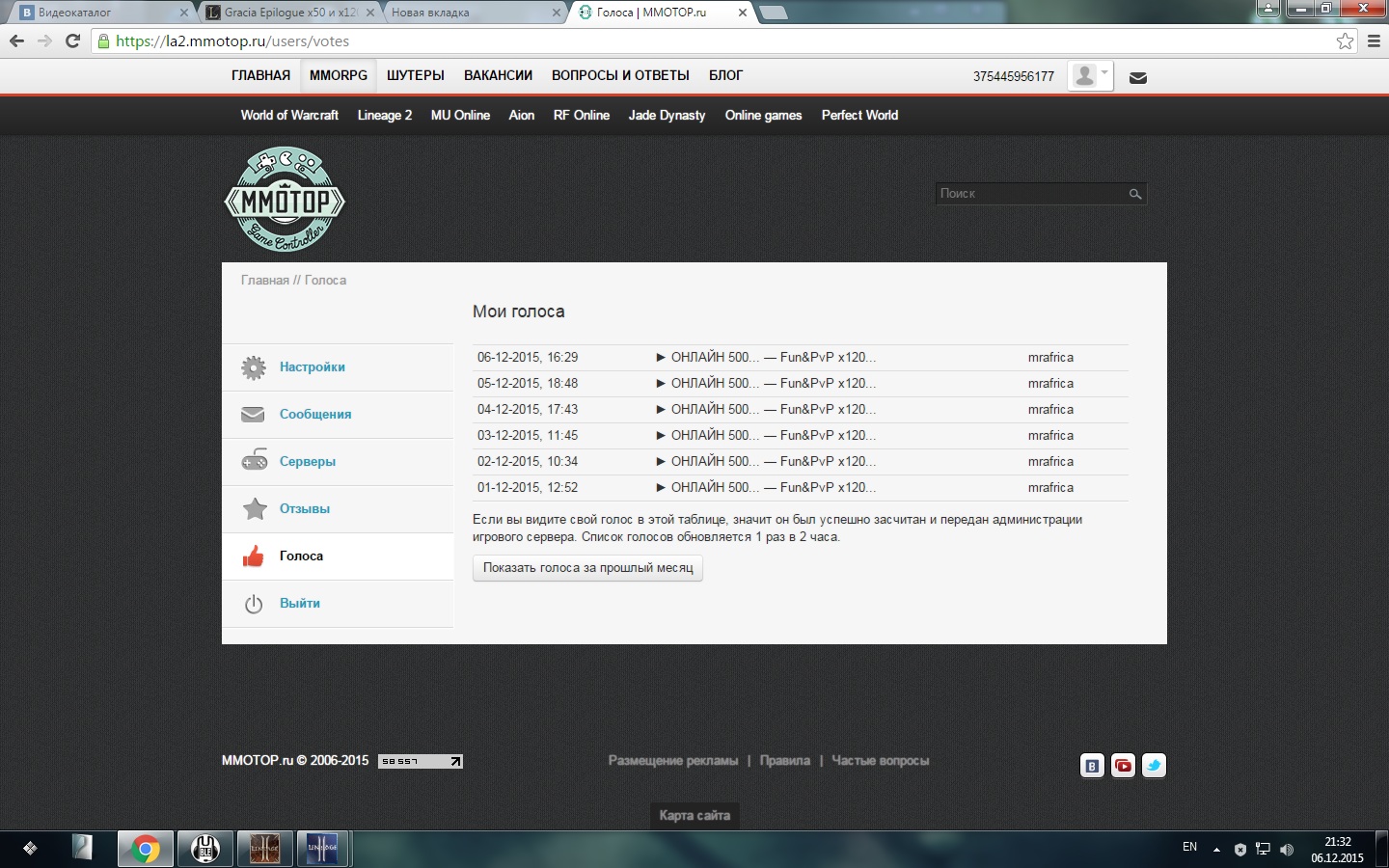1389x868 pixels.
Task: Show hidden system tray icons
Action: 1216,850
